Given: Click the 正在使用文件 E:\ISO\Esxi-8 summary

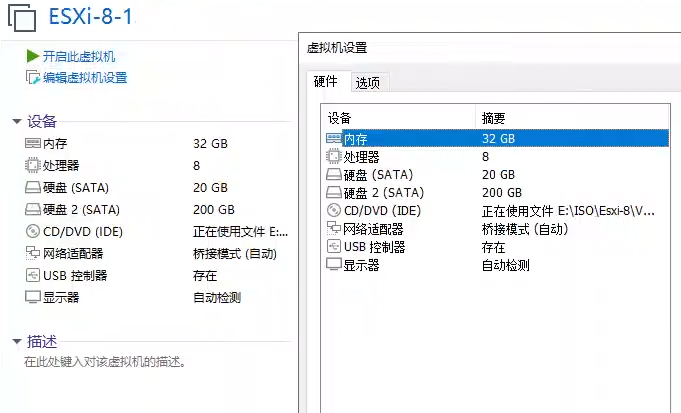Looking at the screenshot, I should click(568, 211).
